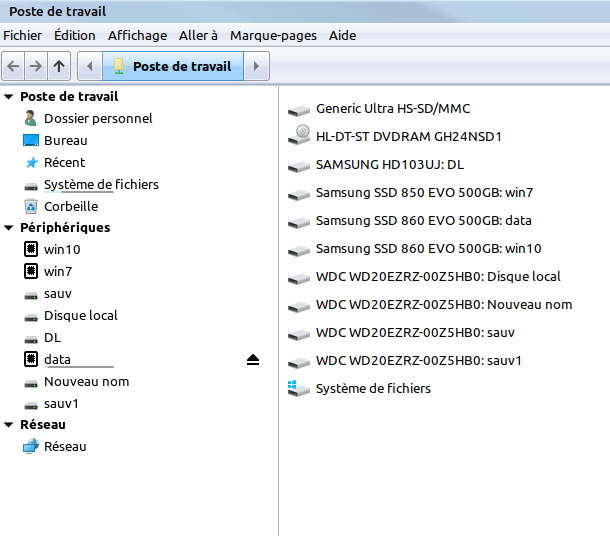
Task: Go back with the left arrow button
Action: tap(13, 66)
